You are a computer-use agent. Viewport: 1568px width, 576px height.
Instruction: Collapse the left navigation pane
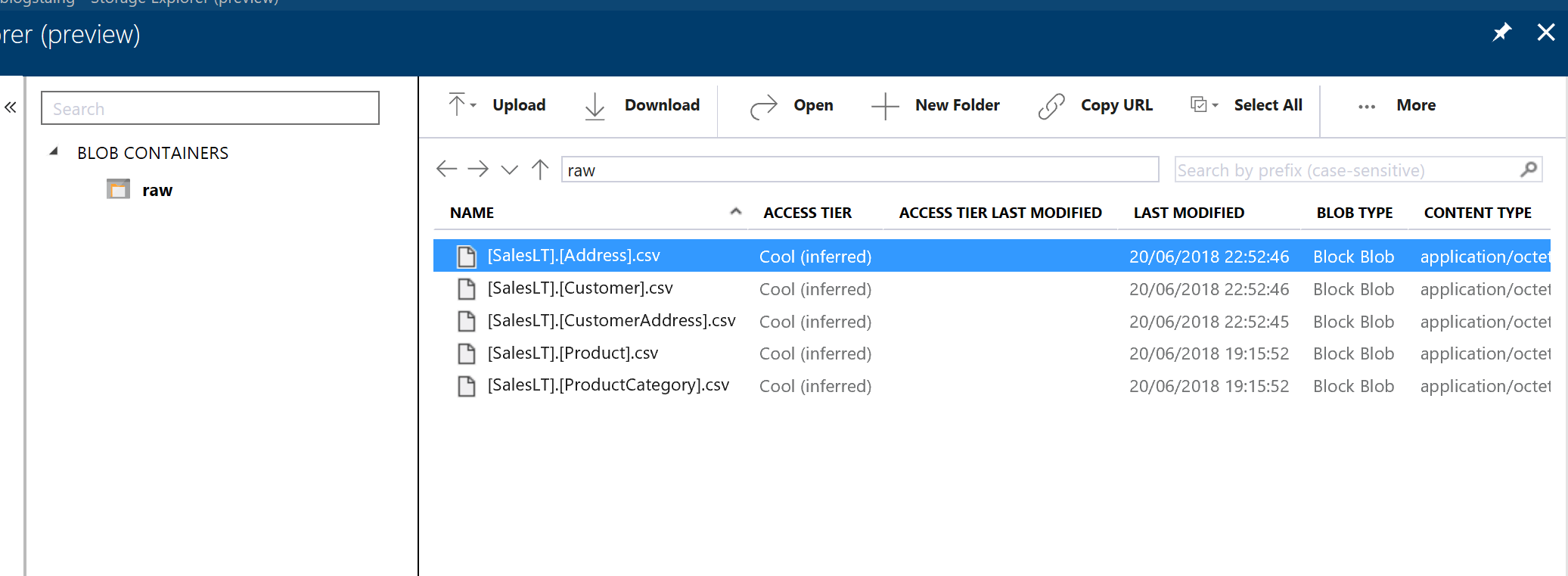click(11, 107)
